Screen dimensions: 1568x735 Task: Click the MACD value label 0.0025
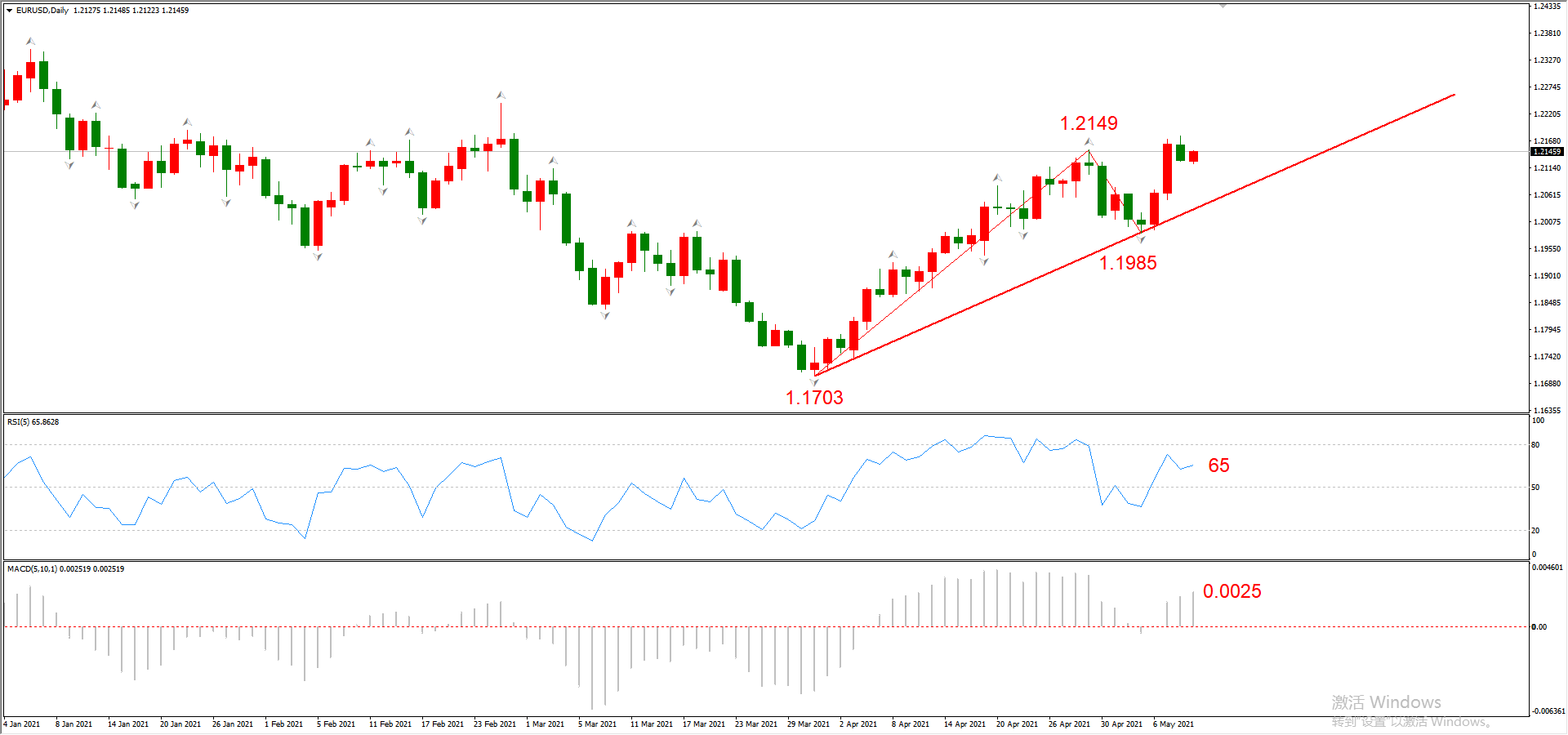click(x=1231, y=591)
